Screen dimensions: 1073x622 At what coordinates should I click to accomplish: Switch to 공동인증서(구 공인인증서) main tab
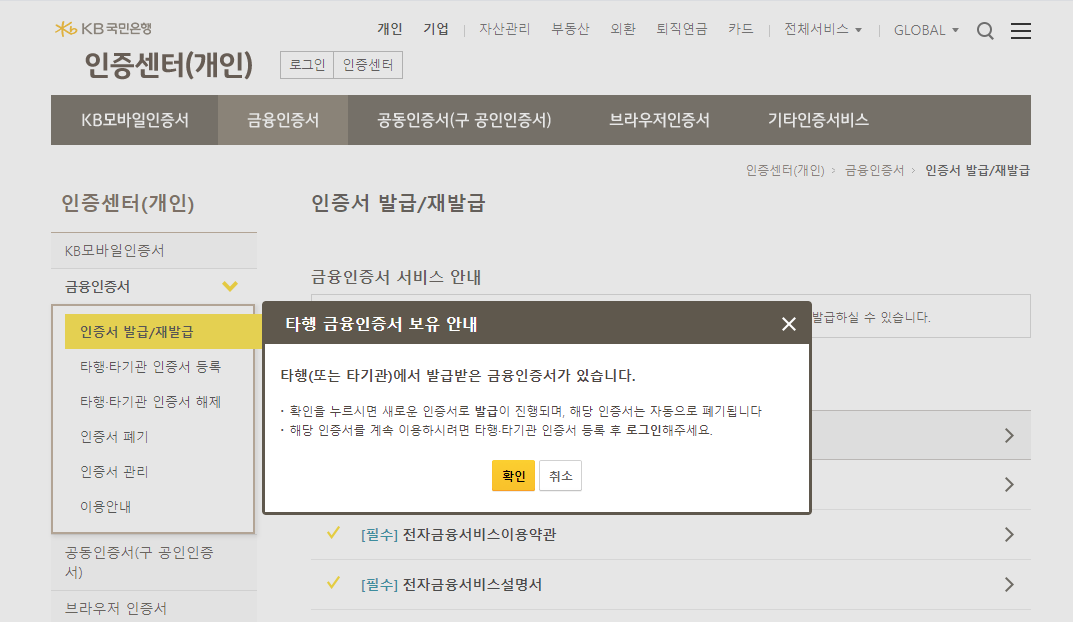click(x=464, y=120)
